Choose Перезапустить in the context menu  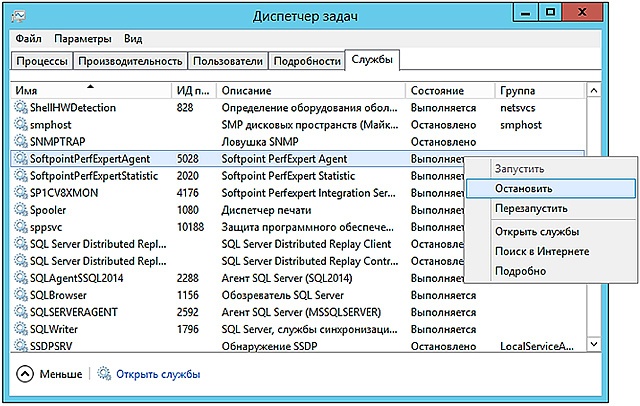click(x=530, y=208)
